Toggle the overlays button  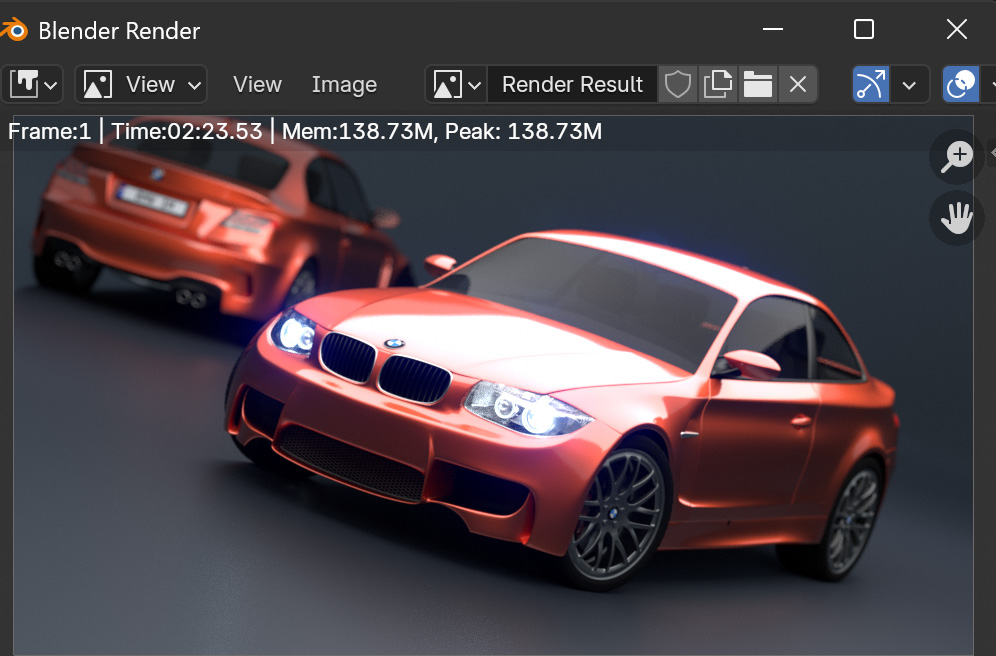tap(961, 85)
